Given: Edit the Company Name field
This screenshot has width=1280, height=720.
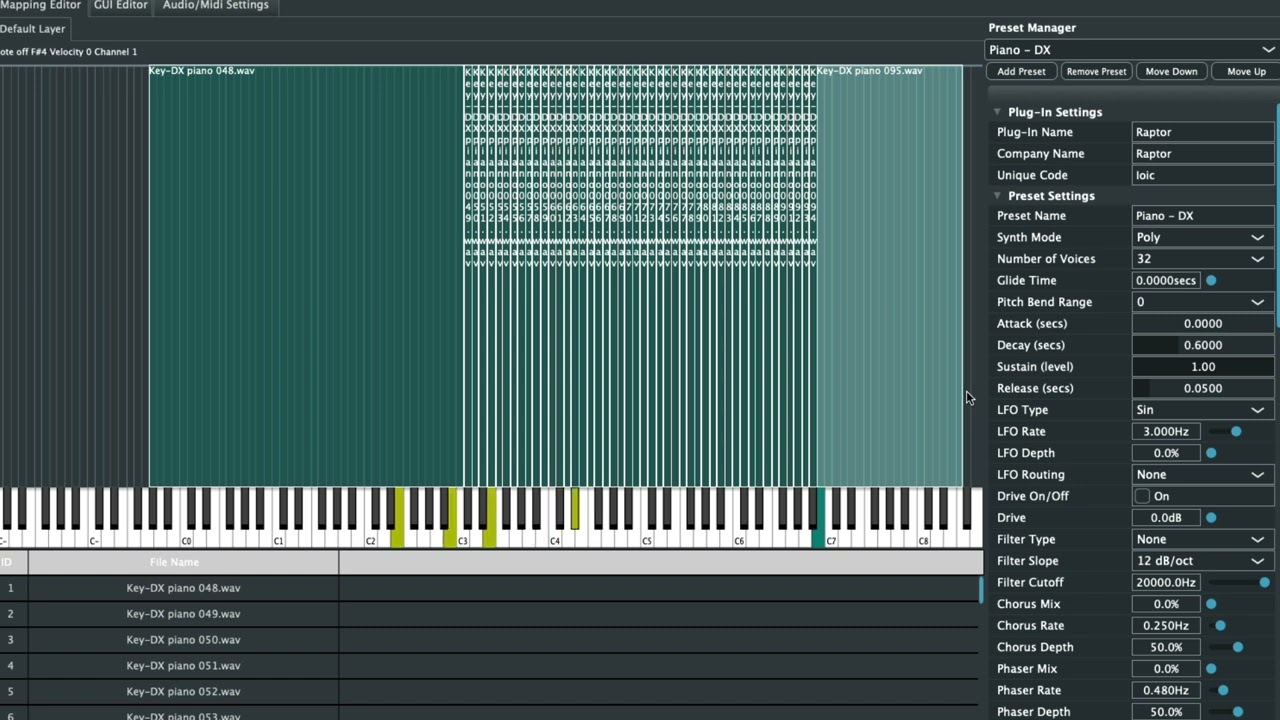Looking at the screenshot, I should tap(1204, 154).
